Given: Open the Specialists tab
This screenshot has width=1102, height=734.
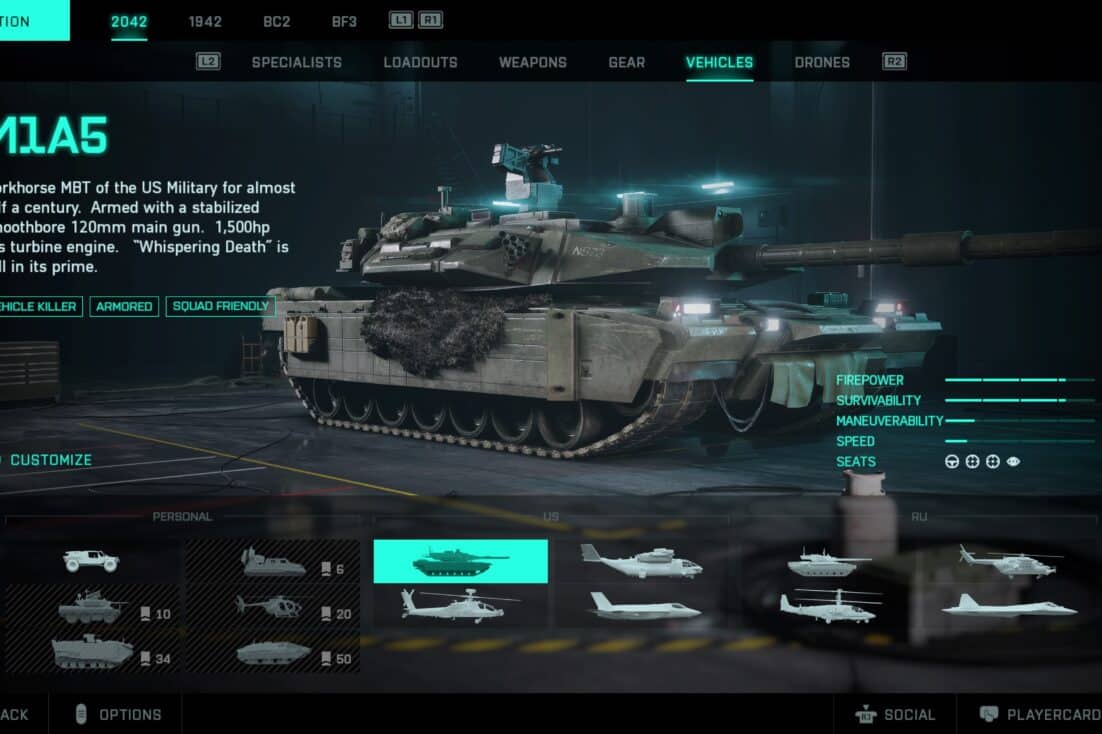Looking at the screenshot, I should [297, 62].
